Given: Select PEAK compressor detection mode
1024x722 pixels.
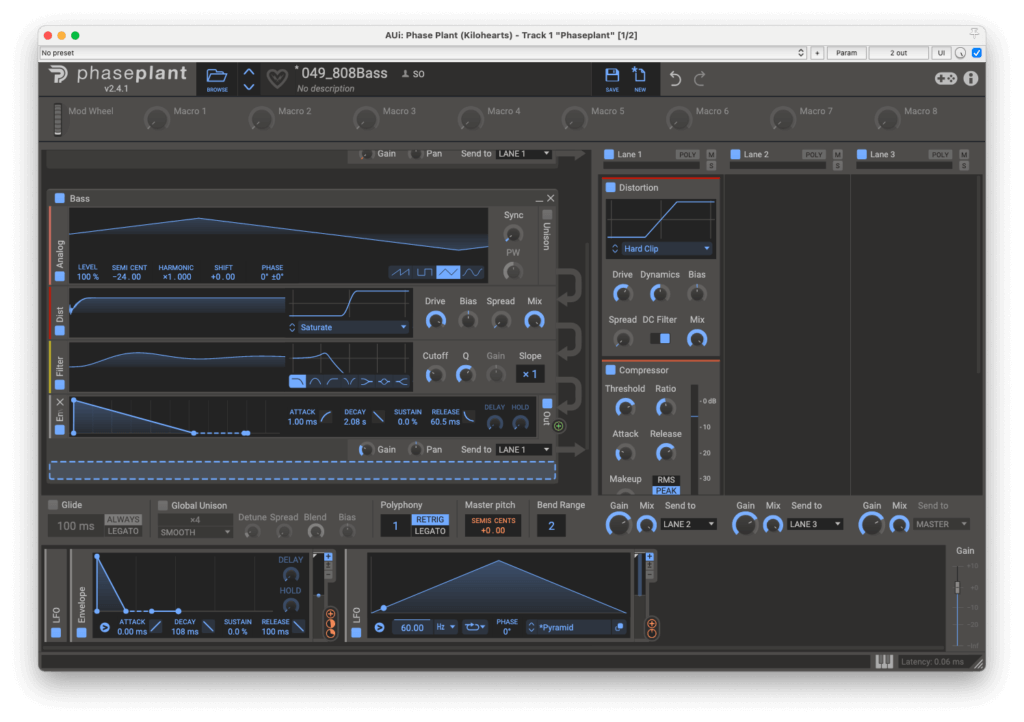Looking at the screenshot, I should coord(666,490).
